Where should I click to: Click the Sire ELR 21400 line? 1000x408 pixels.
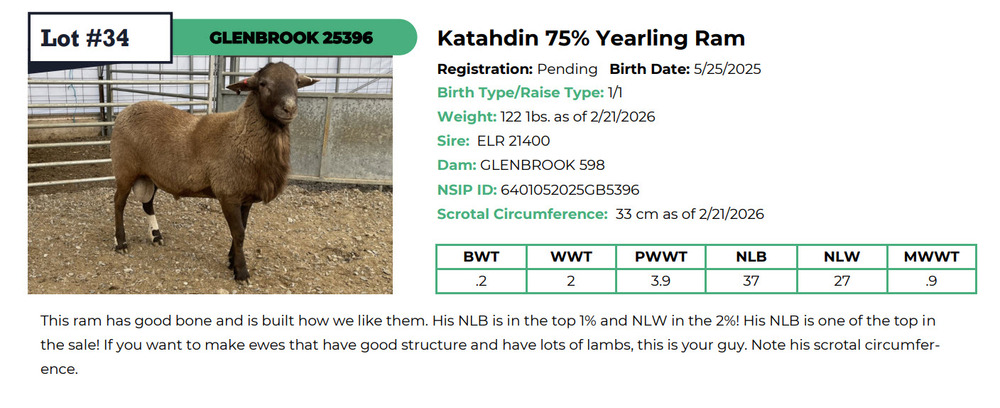(x=493, y=141)
